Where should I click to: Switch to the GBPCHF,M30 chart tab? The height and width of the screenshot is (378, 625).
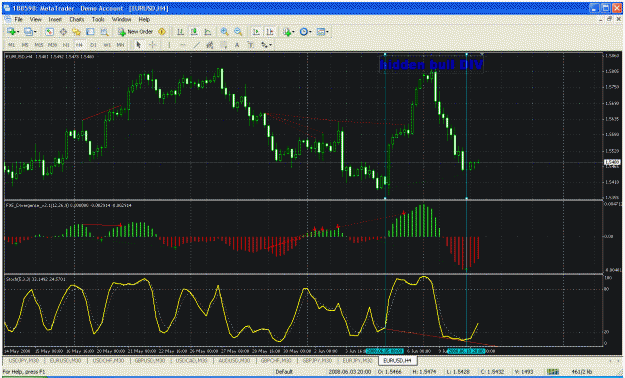point(276,360)
